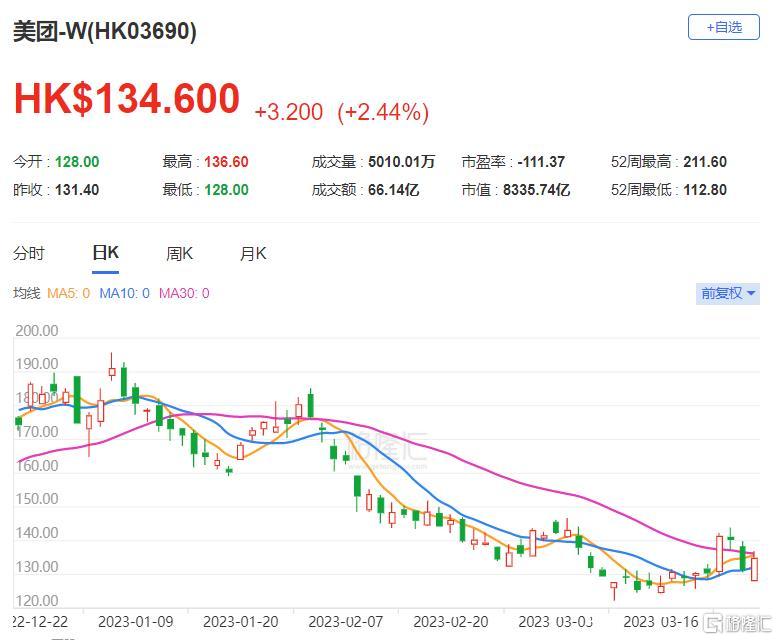Click the (+2.44%) percentage change
778x640 pixels.
click(383, 112)
